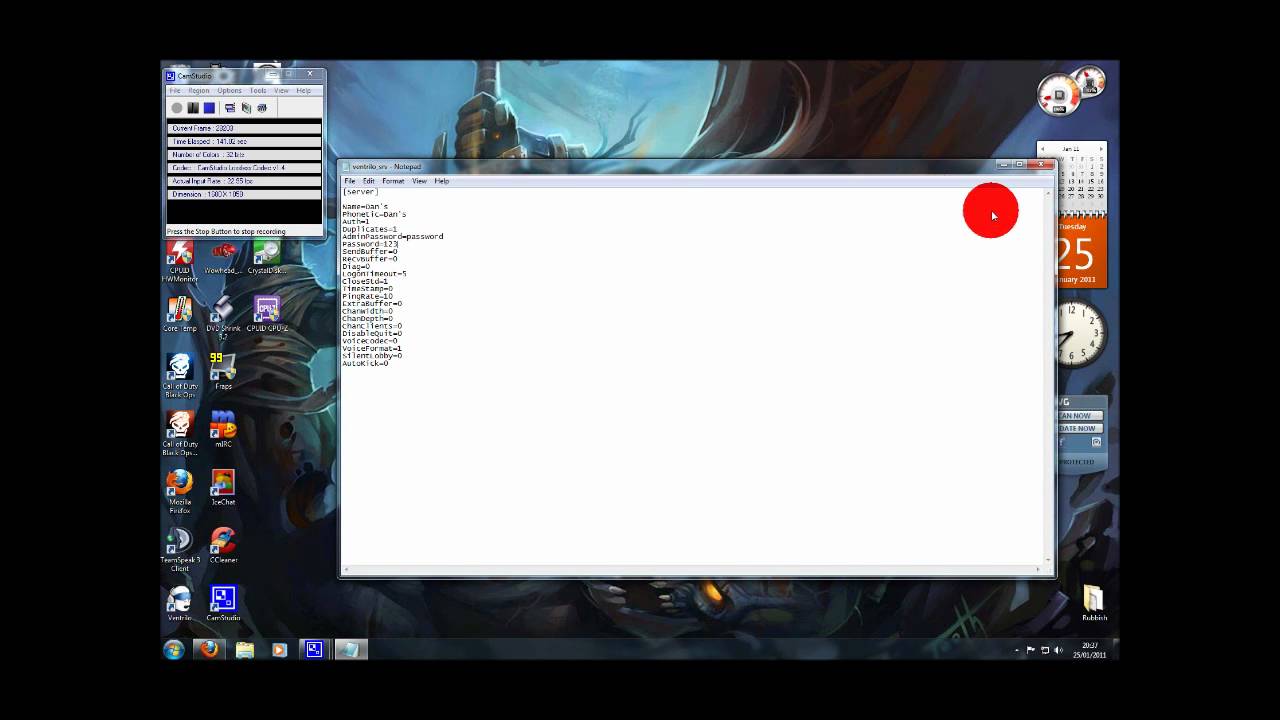Click the volume speaker tray icon
The width and height of the screenshot is (1280, 720).
click(x=1059, y=650)
